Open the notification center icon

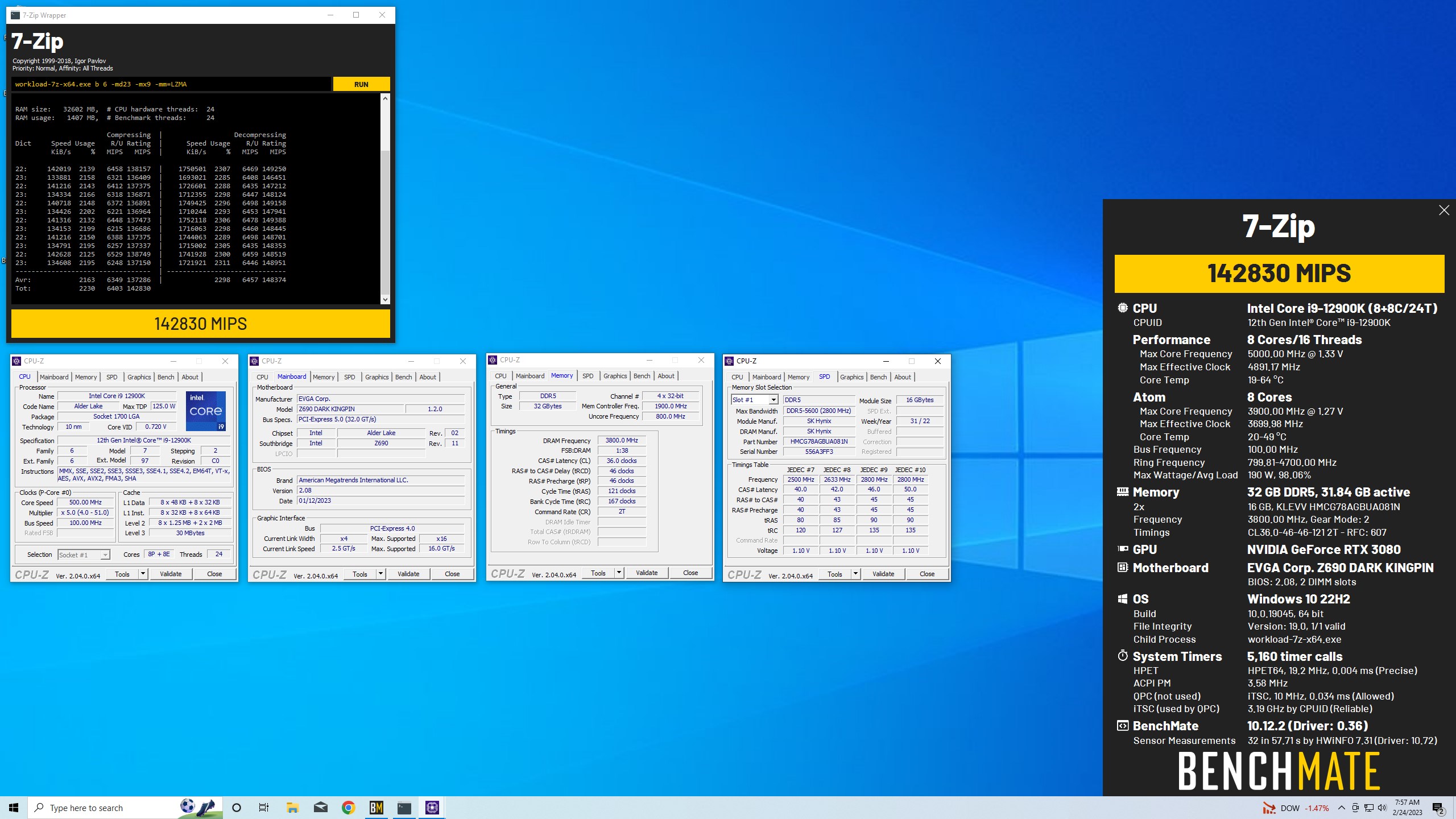pos(1438,808)
